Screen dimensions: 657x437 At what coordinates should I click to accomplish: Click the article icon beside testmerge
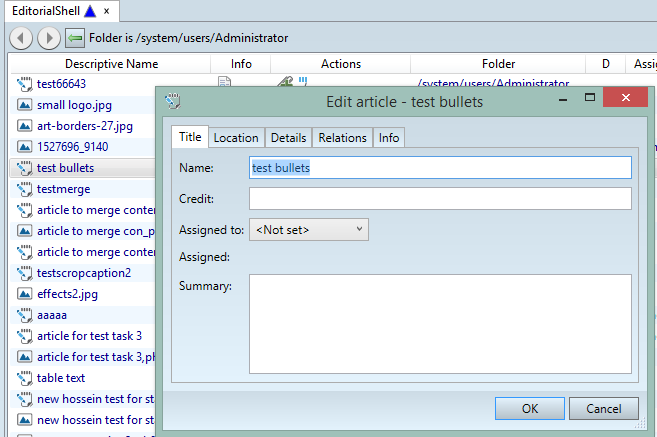(25, 189)
